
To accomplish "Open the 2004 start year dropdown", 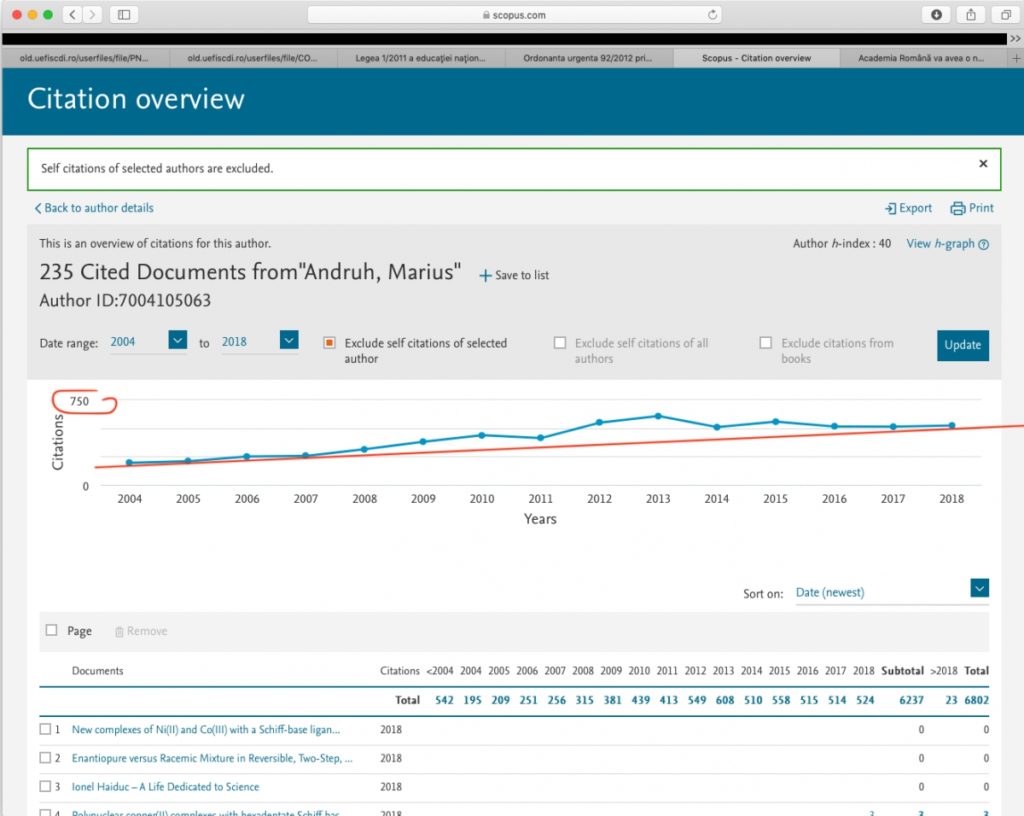I will (178, 339).
